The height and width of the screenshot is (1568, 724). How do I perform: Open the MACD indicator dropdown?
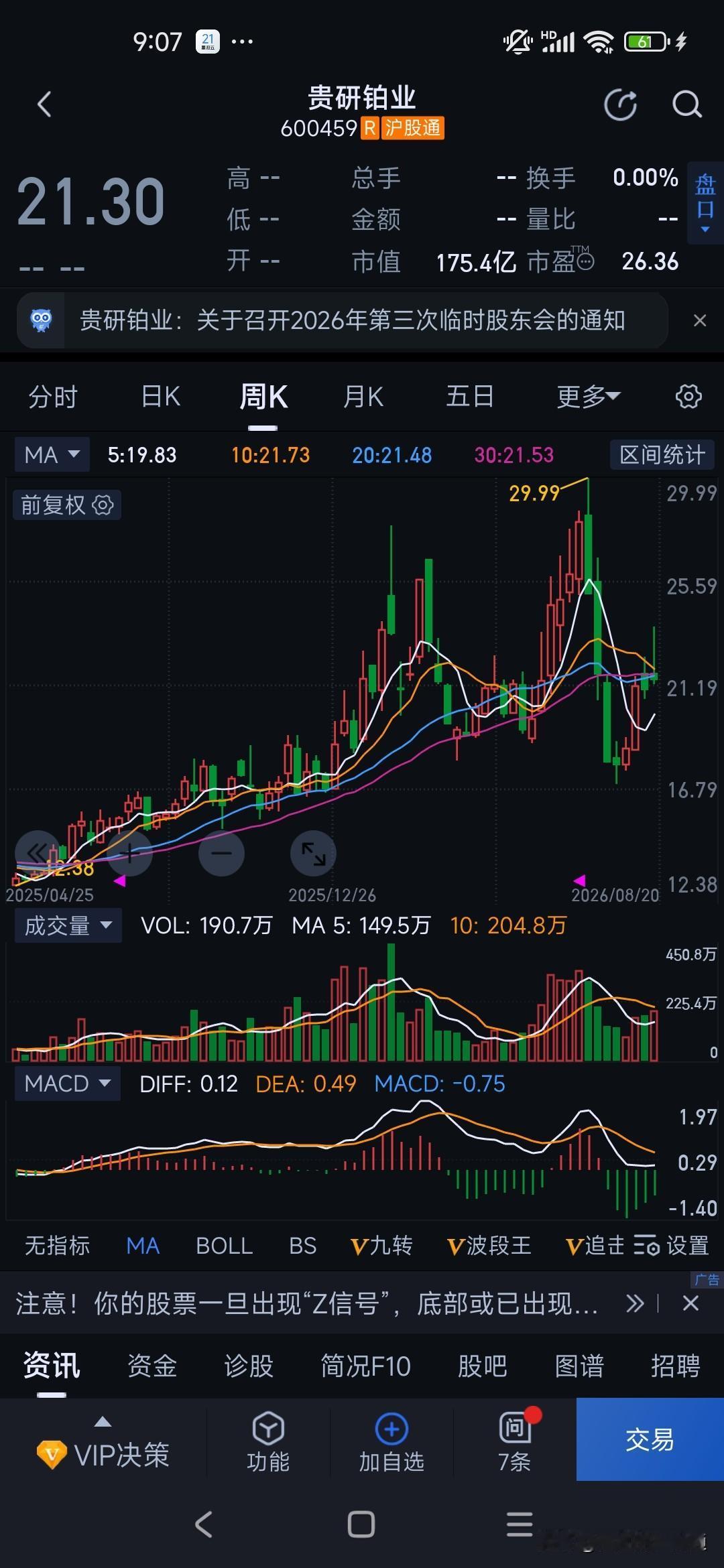pos(68,1084)
